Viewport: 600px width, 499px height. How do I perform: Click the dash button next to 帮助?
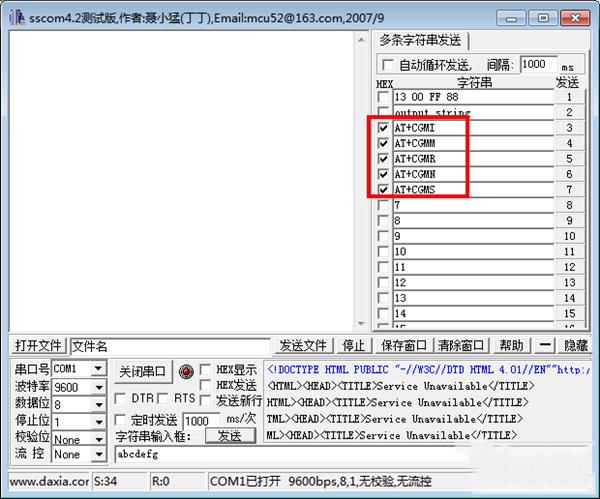pos(545,346)
